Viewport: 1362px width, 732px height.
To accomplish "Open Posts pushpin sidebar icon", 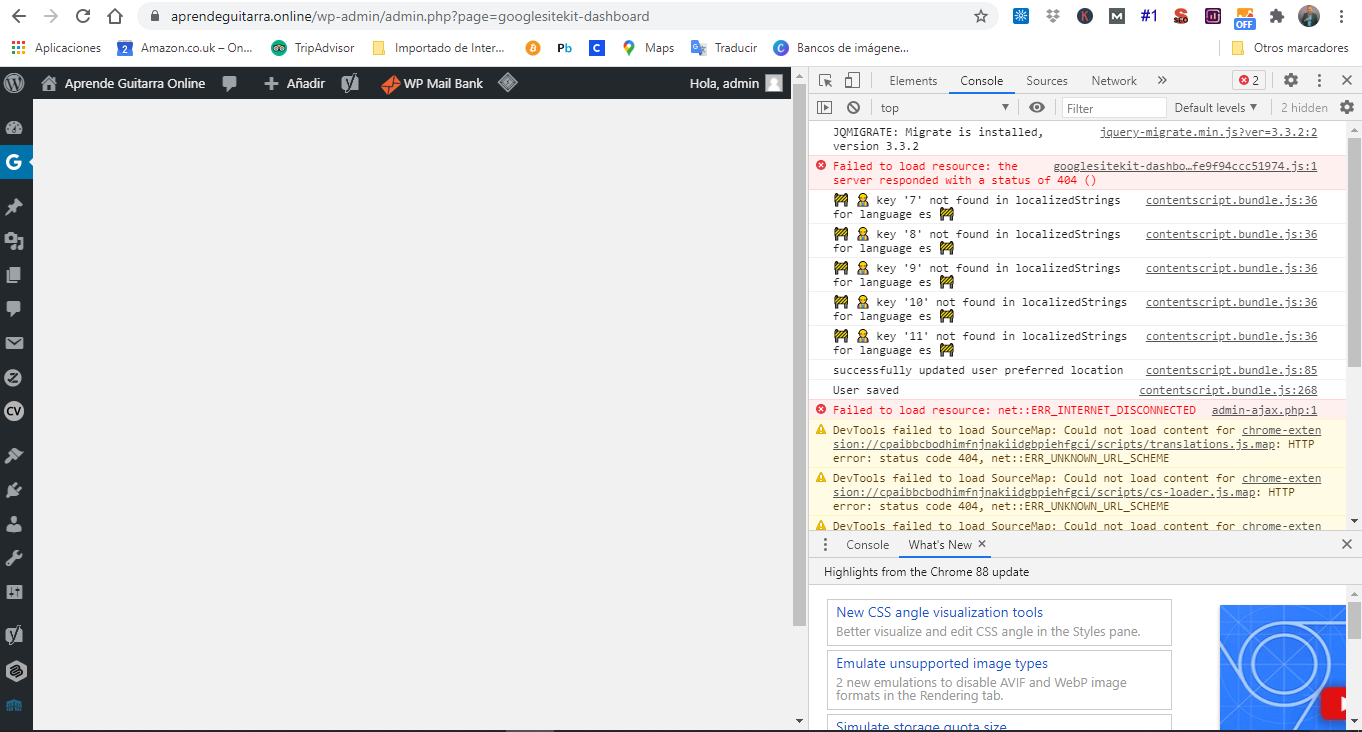I will coord(14,207).
